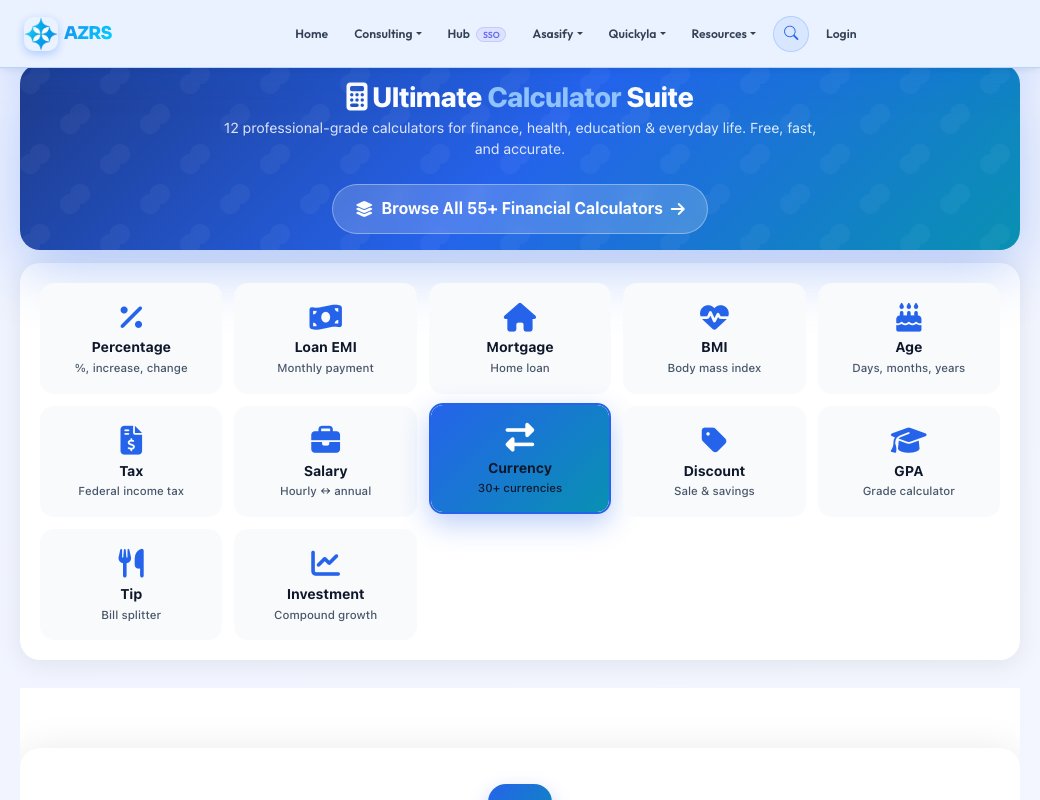Open the Age calculator label
Viewport: 1040px width, 800px height.
[x=909, y=347]
